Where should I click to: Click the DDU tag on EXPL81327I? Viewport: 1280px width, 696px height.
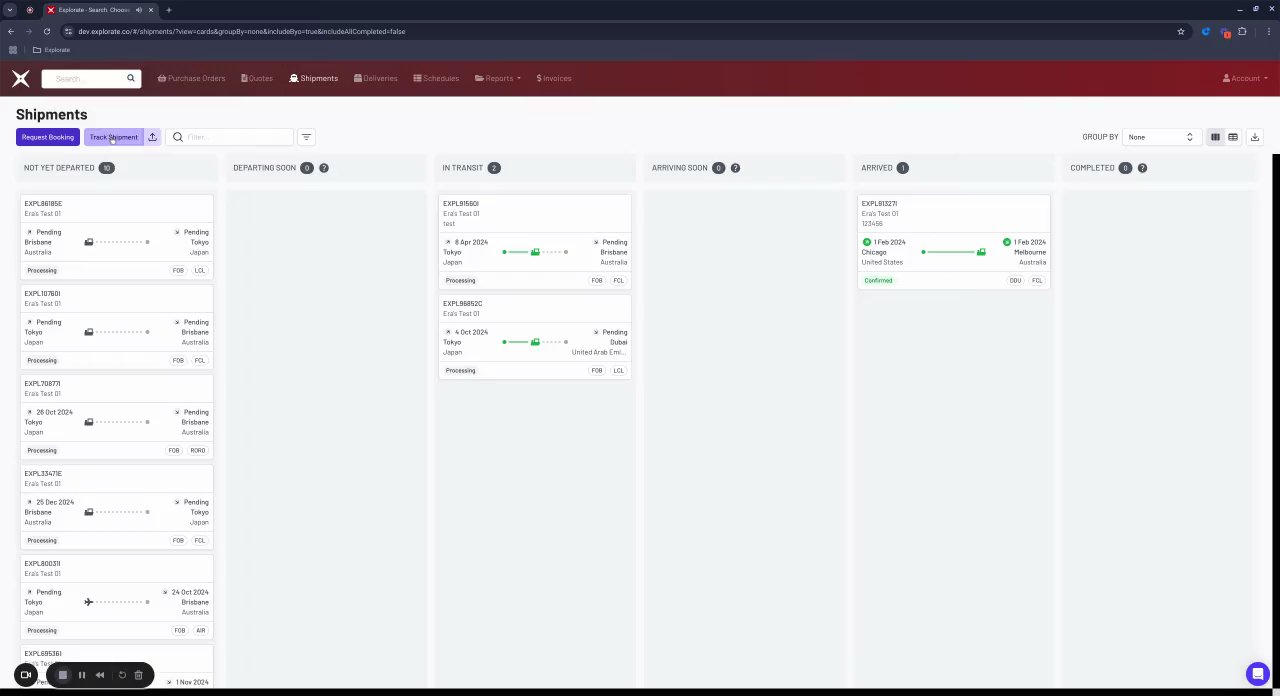pyautogui.click(x=1015, y=281)
